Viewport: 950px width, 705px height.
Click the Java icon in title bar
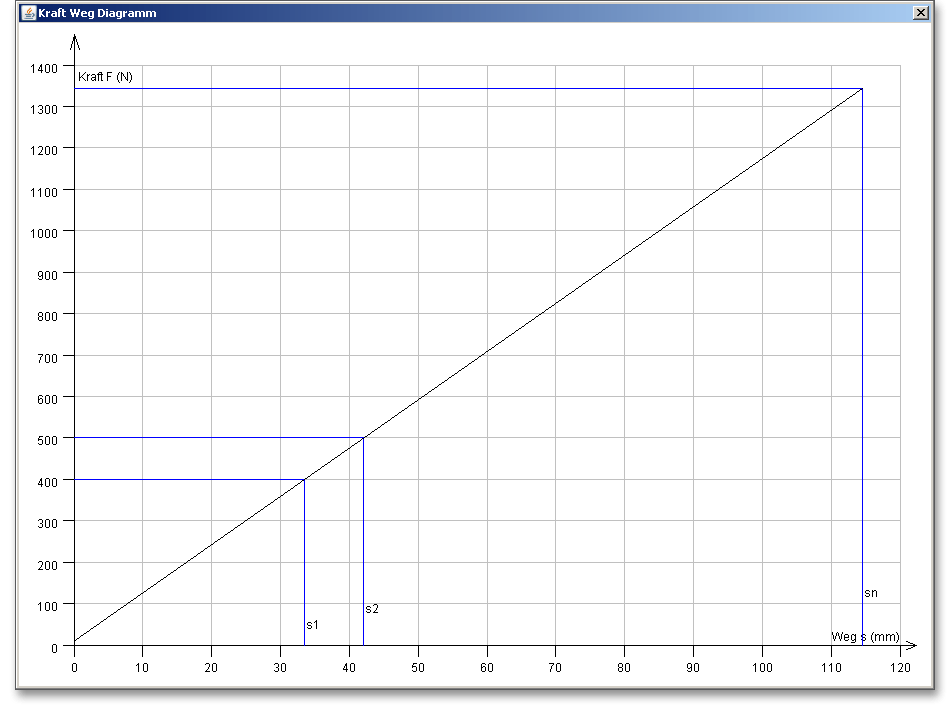[28, 13]
